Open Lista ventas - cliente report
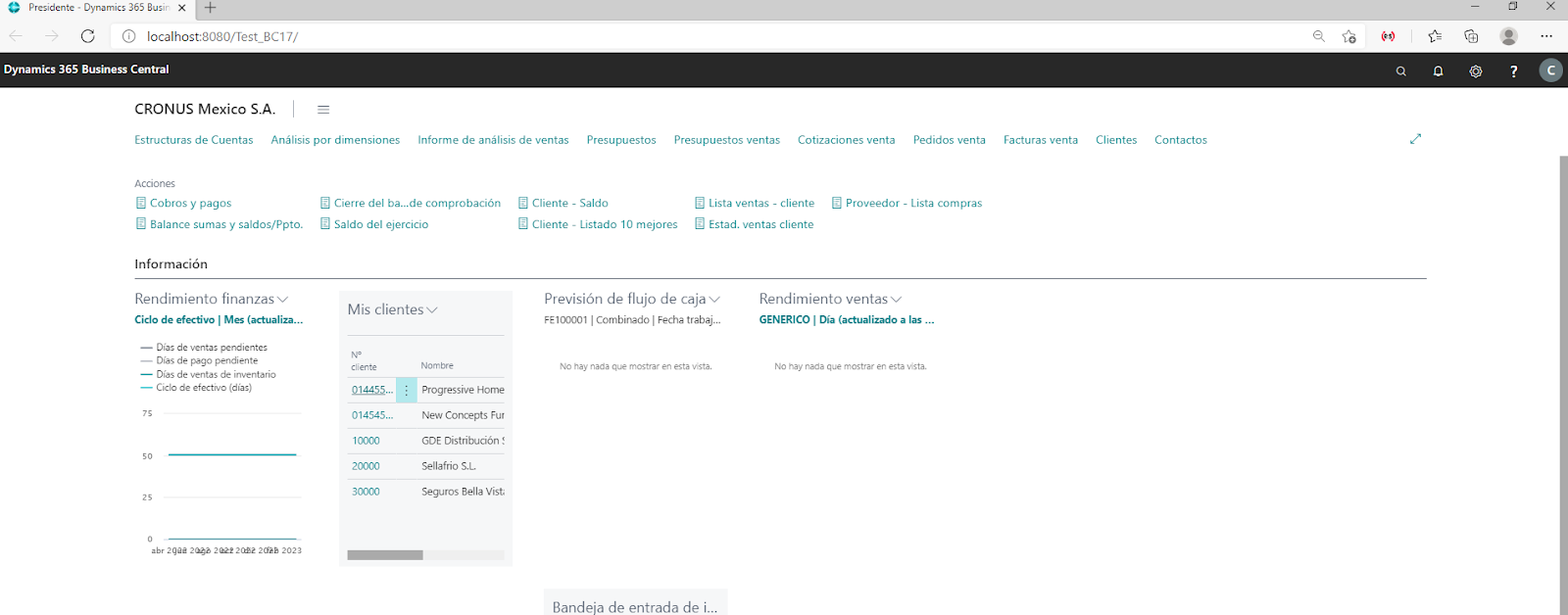Viewport: 1568px width, 615px height. coord(754,203)
